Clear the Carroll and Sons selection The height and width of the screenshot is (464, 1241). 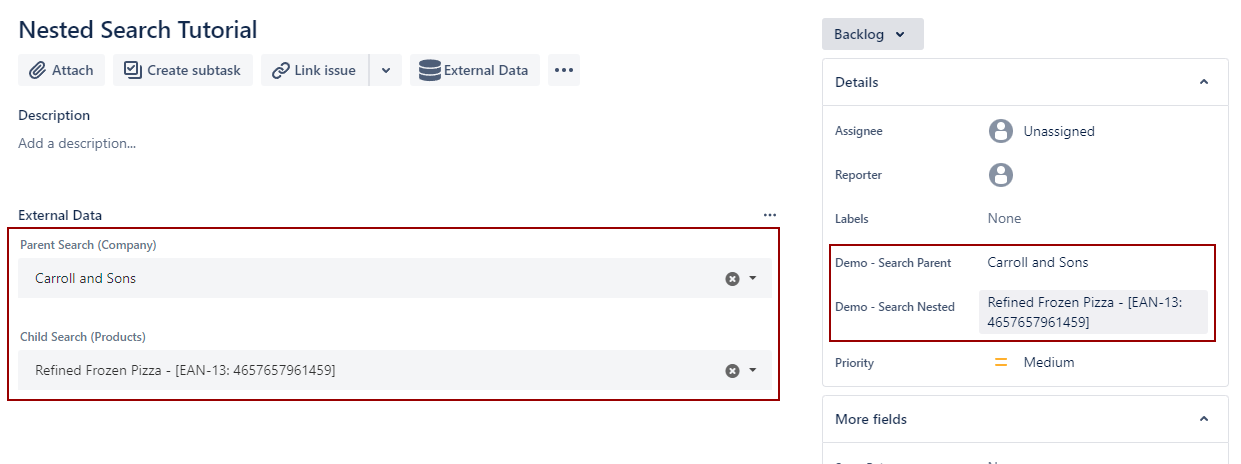pos(732,279)
